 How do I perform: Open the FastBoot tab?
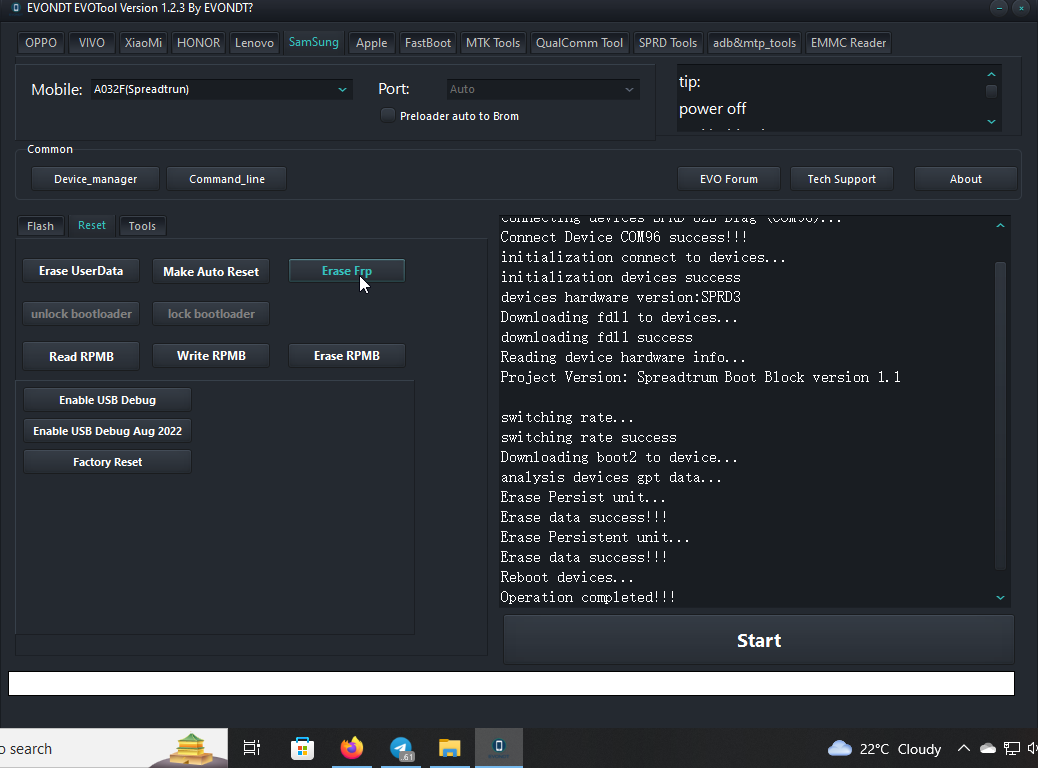click(428, 43)
